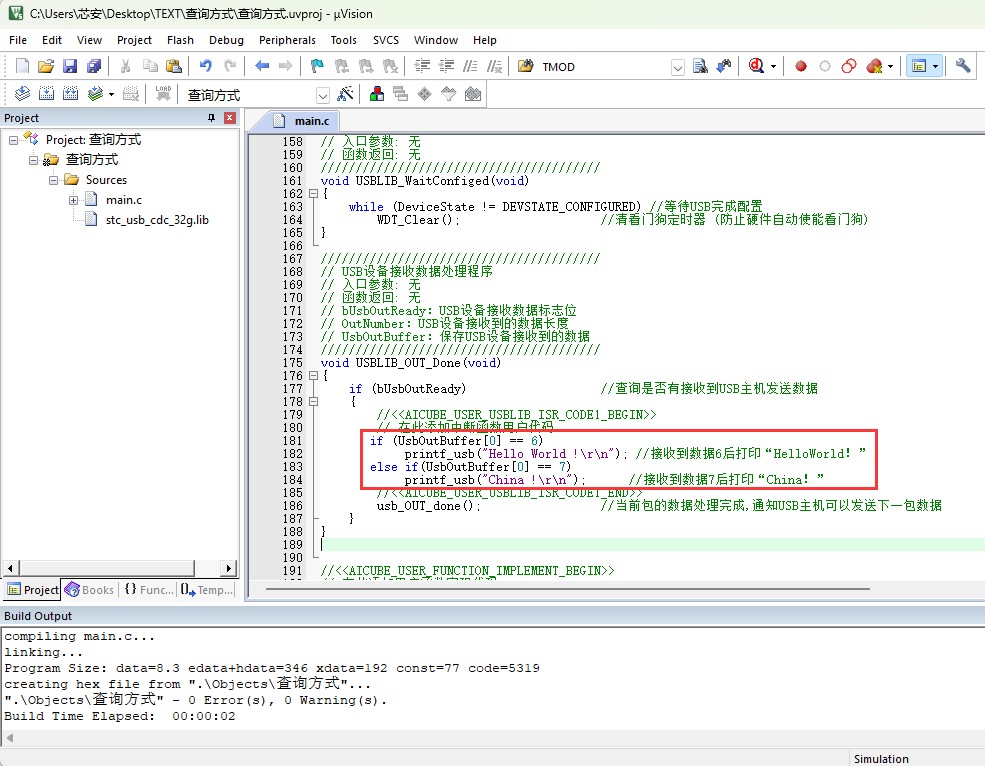Open Configuration wrench icon
The image size is (985, 766).
pos(962,66)
